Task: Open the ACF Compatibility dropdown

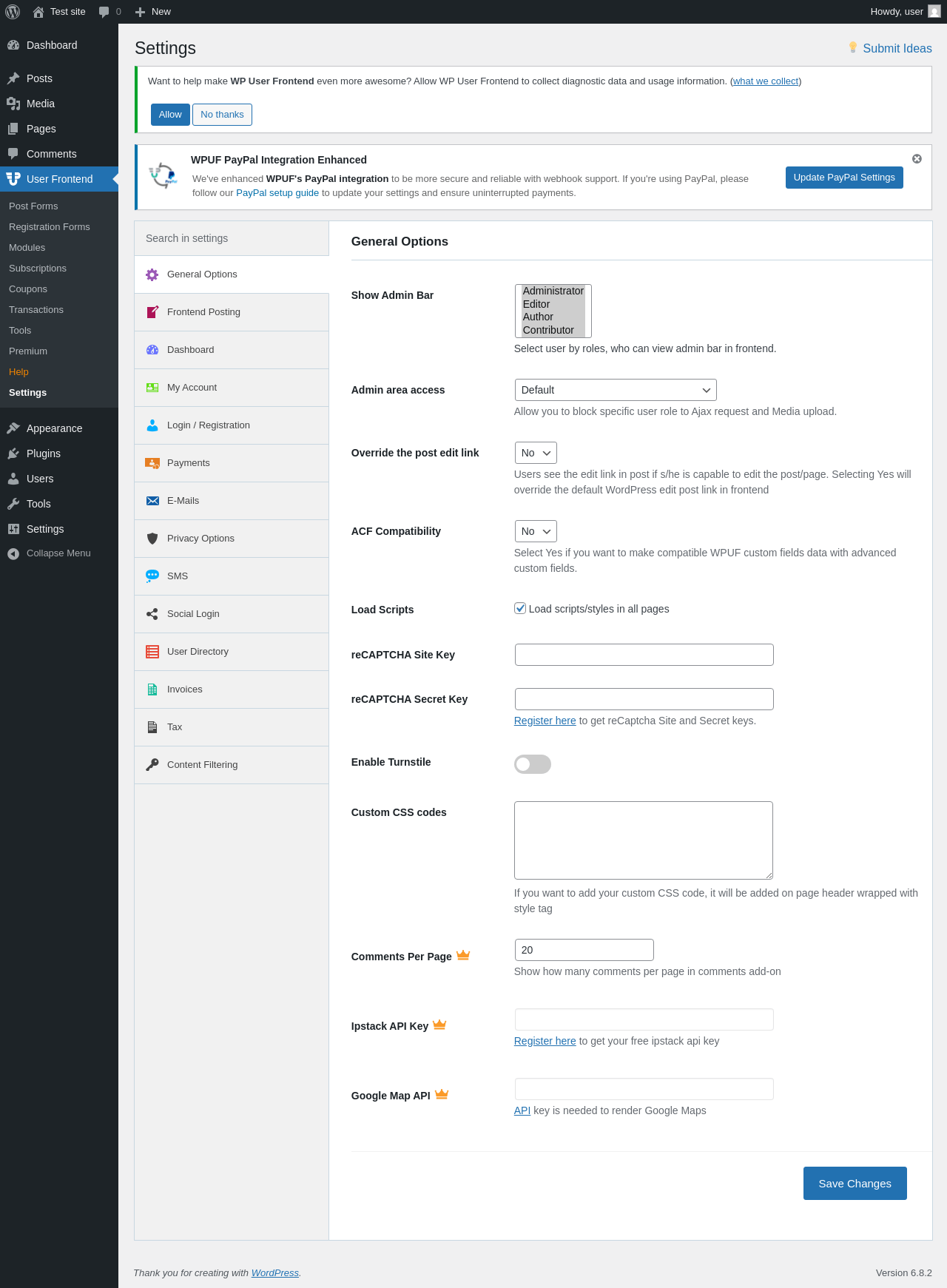Action: coord(536,531)
